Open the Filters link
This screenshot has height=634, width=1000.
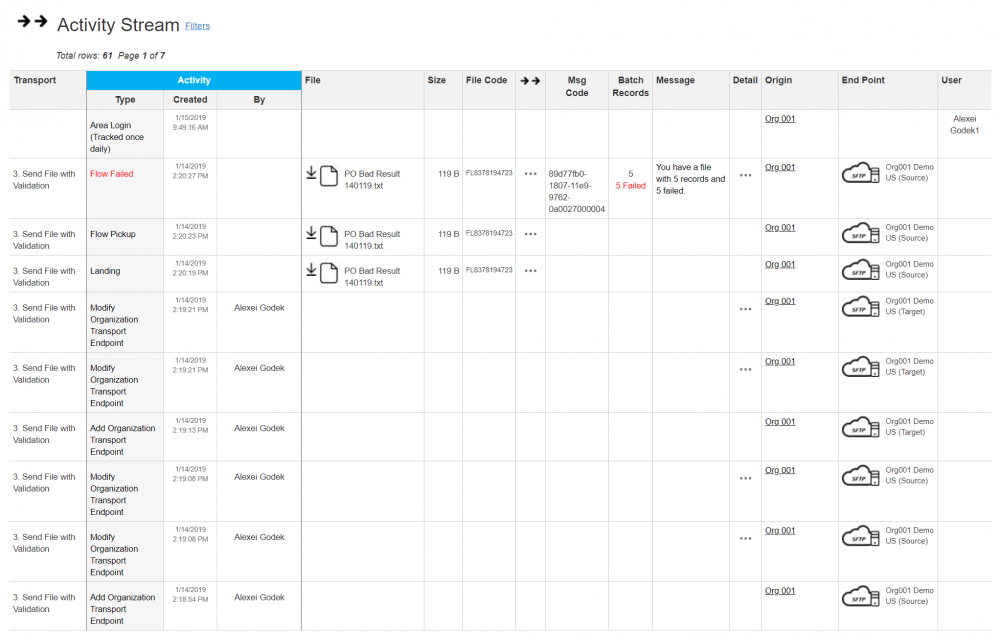197,26
